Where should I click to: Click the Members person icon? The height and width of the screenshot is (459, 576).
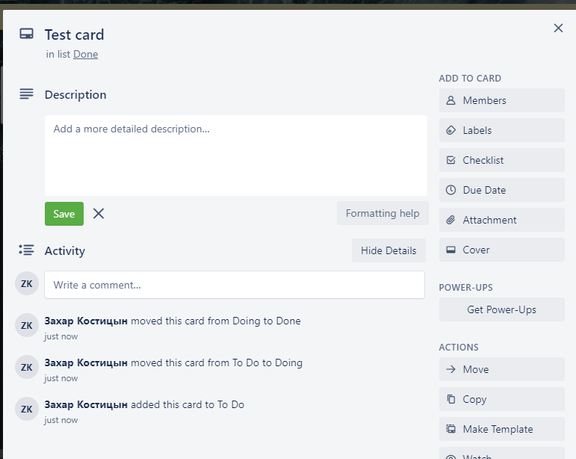pyautogui.click(x=451, y=100)
